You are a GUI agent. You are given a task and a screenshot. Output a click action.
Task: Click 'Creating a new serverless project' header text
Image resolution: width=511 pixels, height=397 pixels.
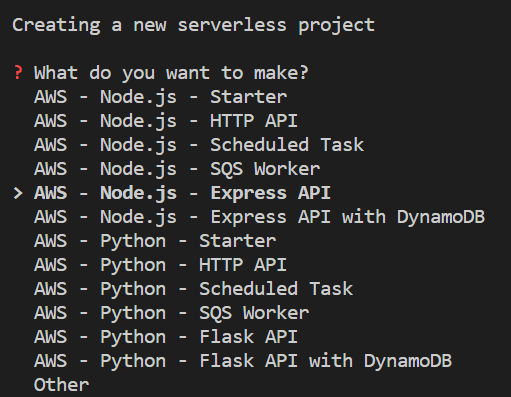tap(193, 25)
